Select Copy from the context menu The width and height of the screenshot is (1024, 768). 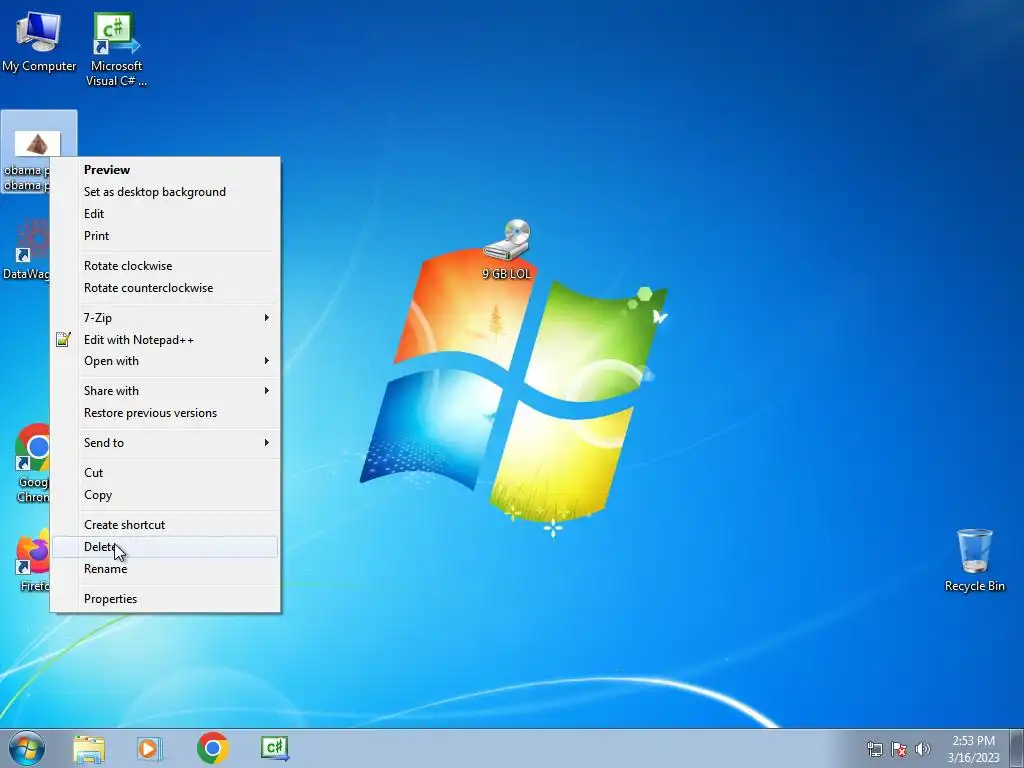(x=165, y=495)
